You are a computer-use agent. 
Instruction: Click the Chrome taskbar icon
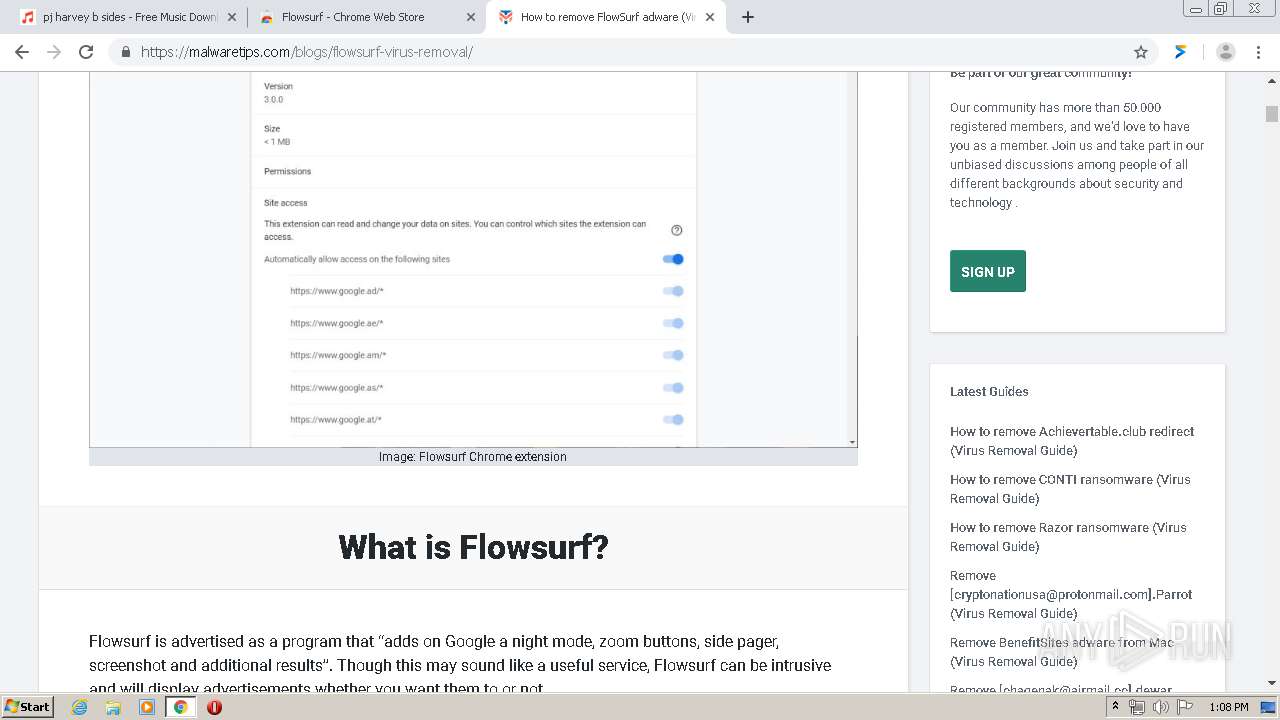(x=181, y=707)
